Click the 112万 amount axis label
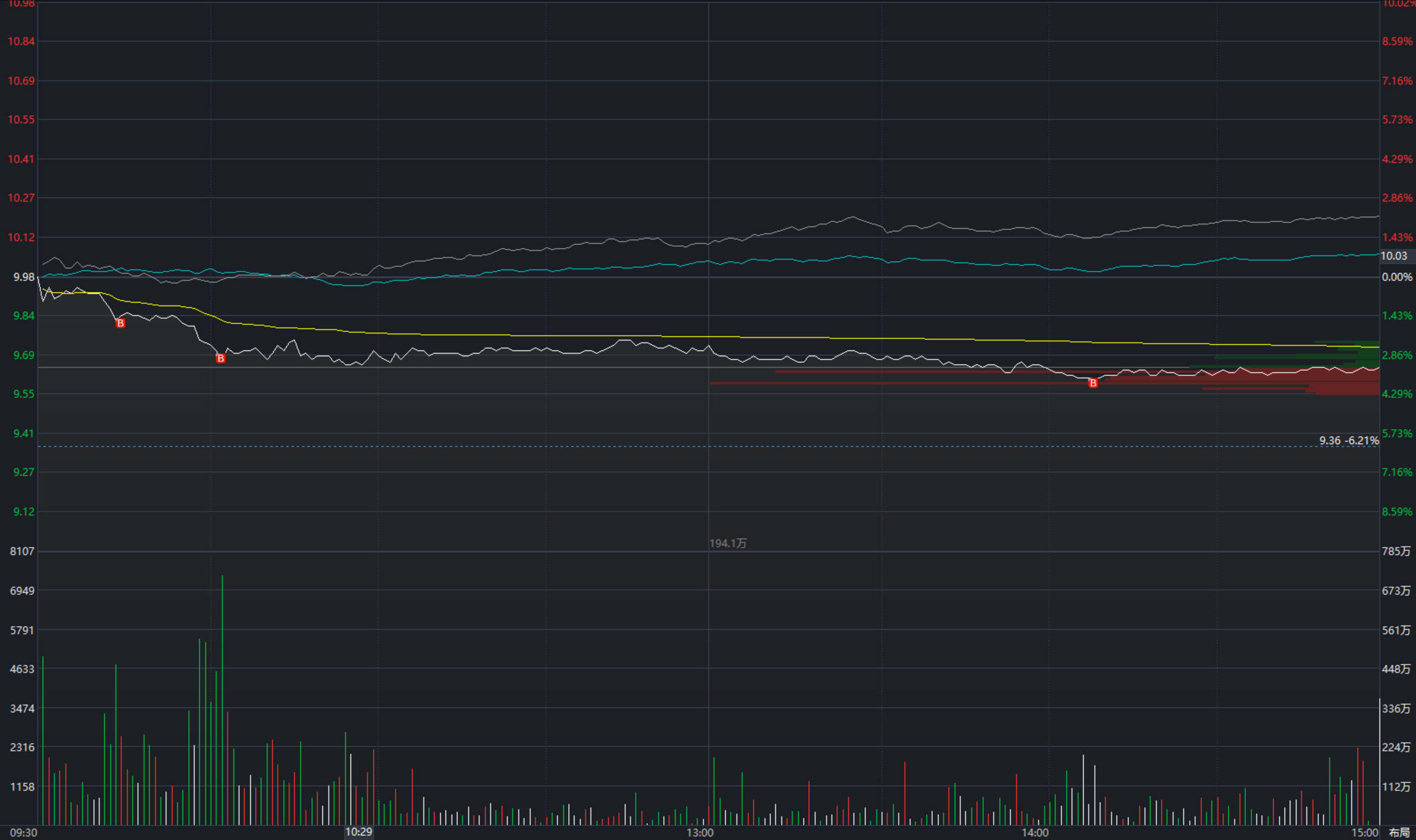The image size is (1416, 840). [x=1396, y=787]
